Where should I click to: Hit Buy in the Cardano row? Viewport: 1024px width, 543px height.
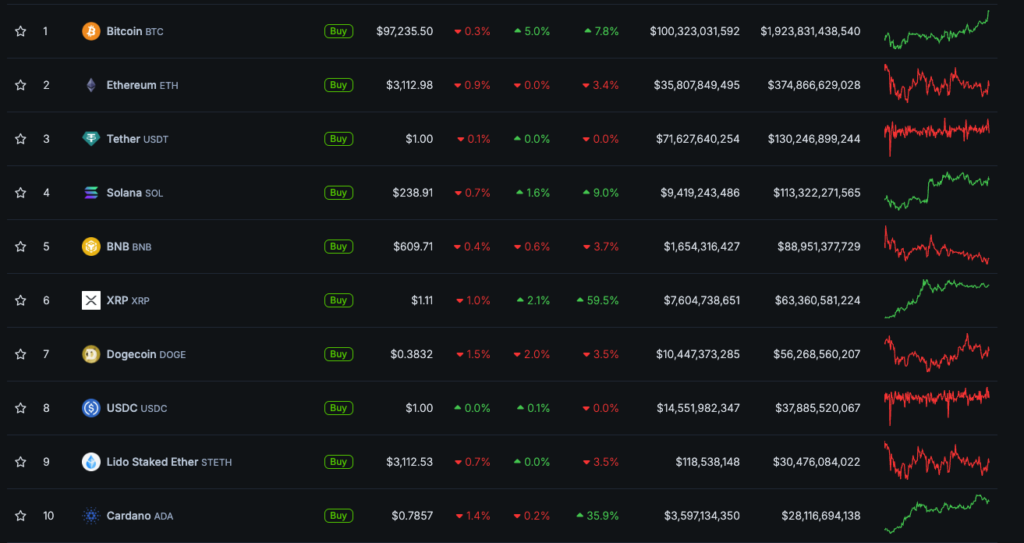(x=338, y=516)
